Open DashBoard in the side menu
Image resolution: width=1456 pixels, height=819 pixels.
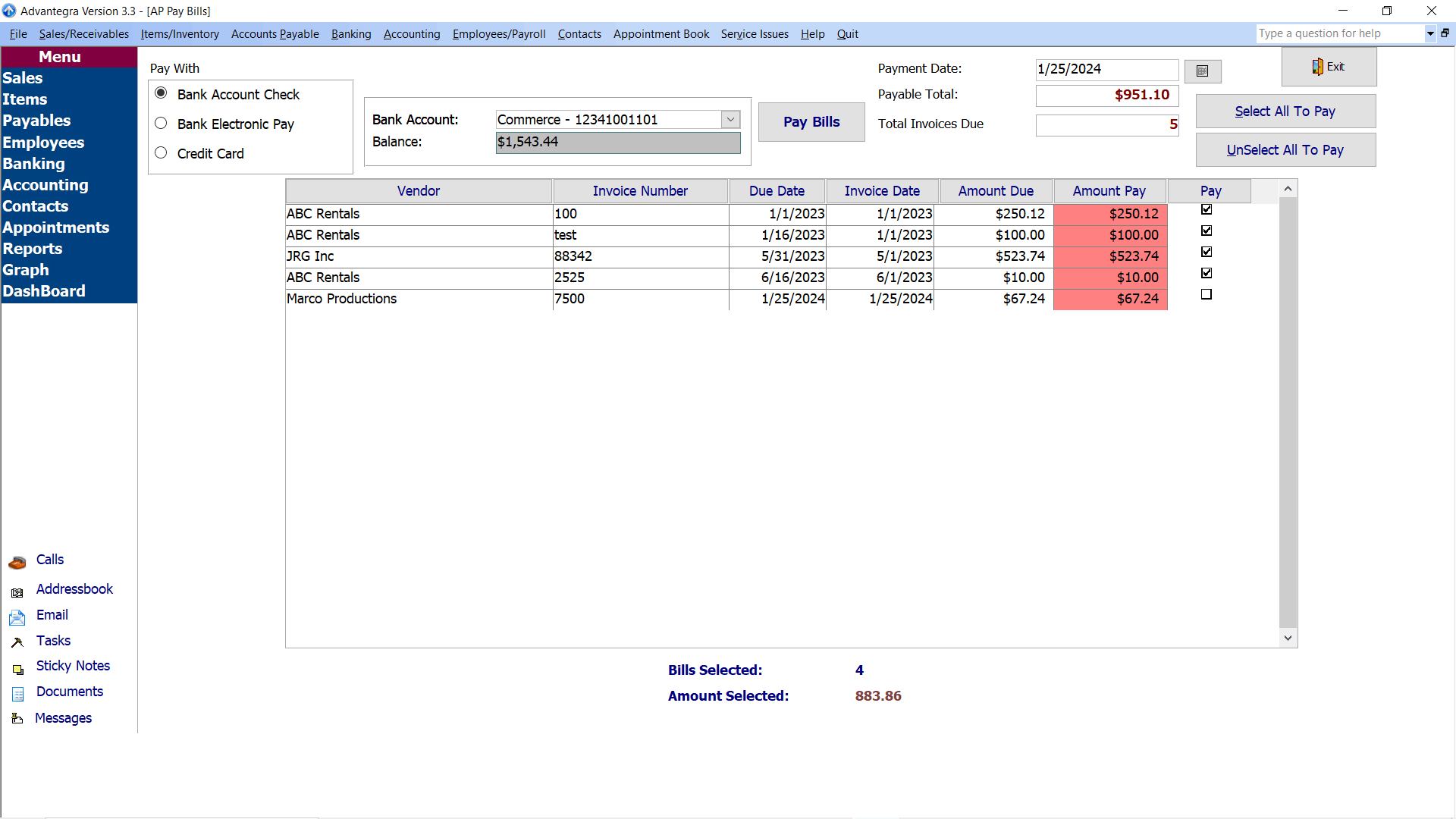(44, 291)
